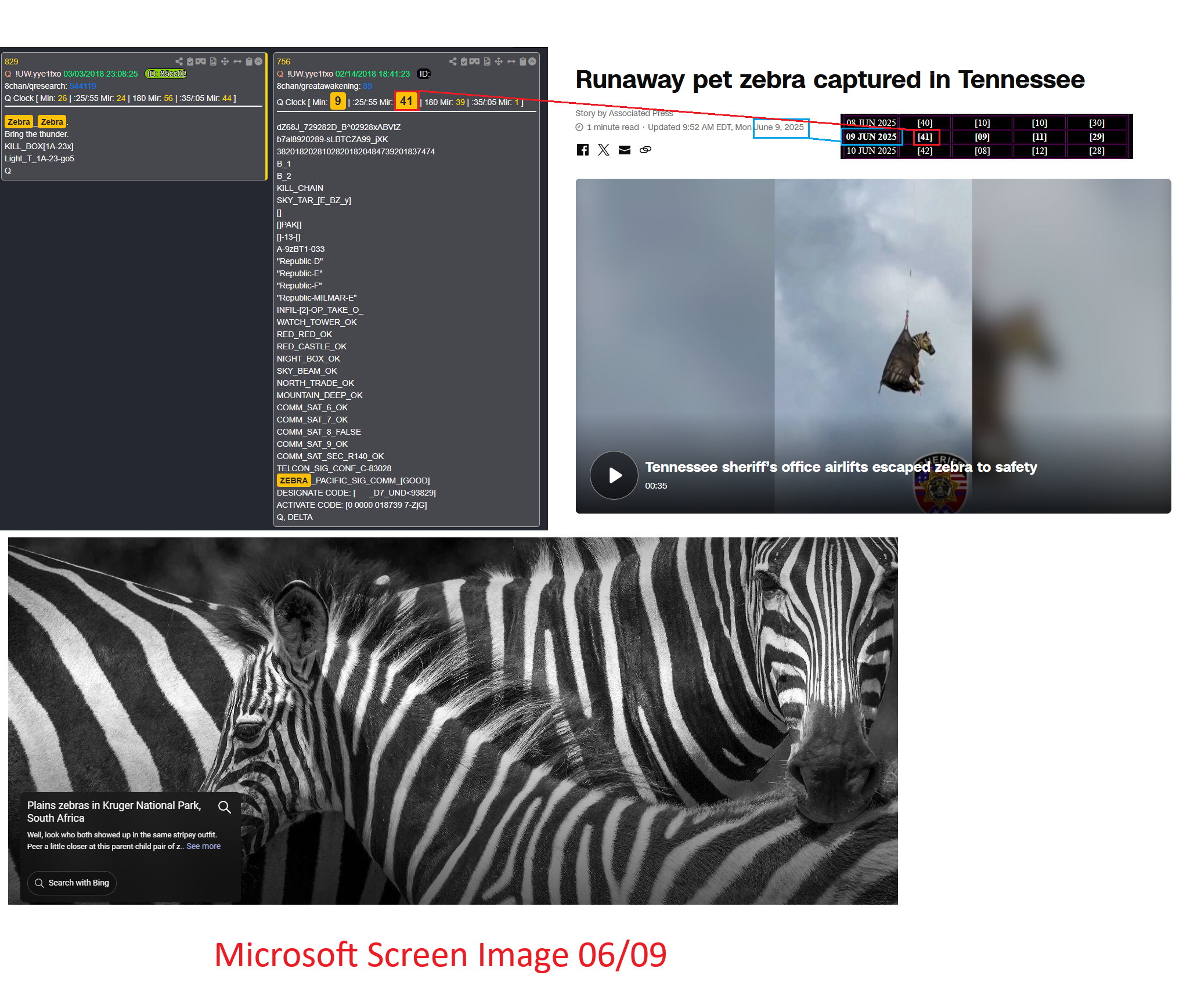Click the plain clipboard icon on post 829
Viewport: 1190px width, 1008px height.
pyautogui.click(x=249, y=62)
